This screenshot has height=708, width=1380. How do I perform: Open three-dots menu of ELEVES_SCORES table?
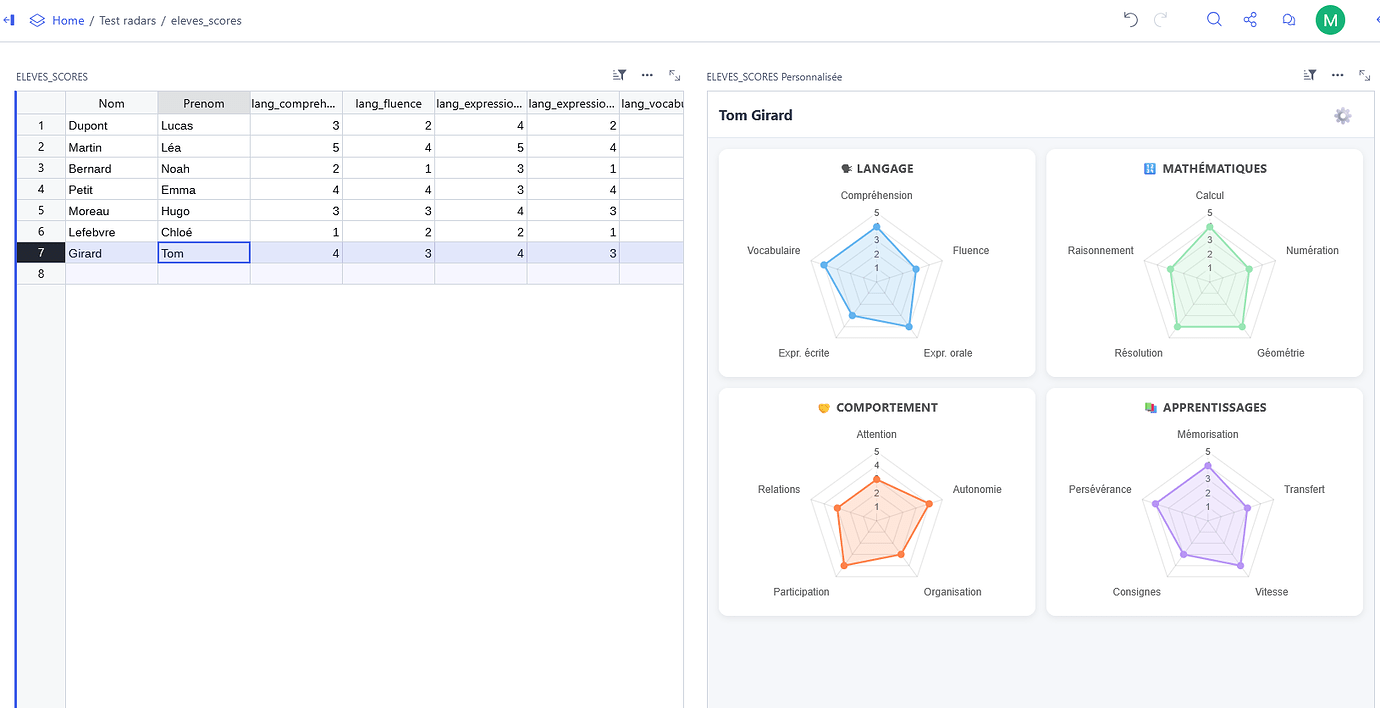(647, 75)
